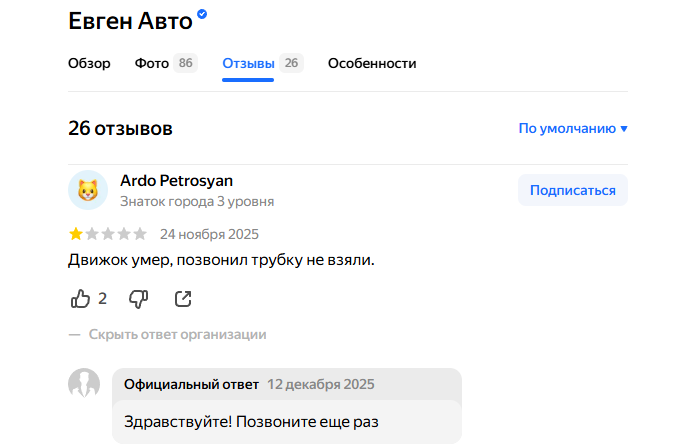Click the fifth empty rating star
Image resolution: width=690 pixels, height=447 pixels.
(139, 235)
